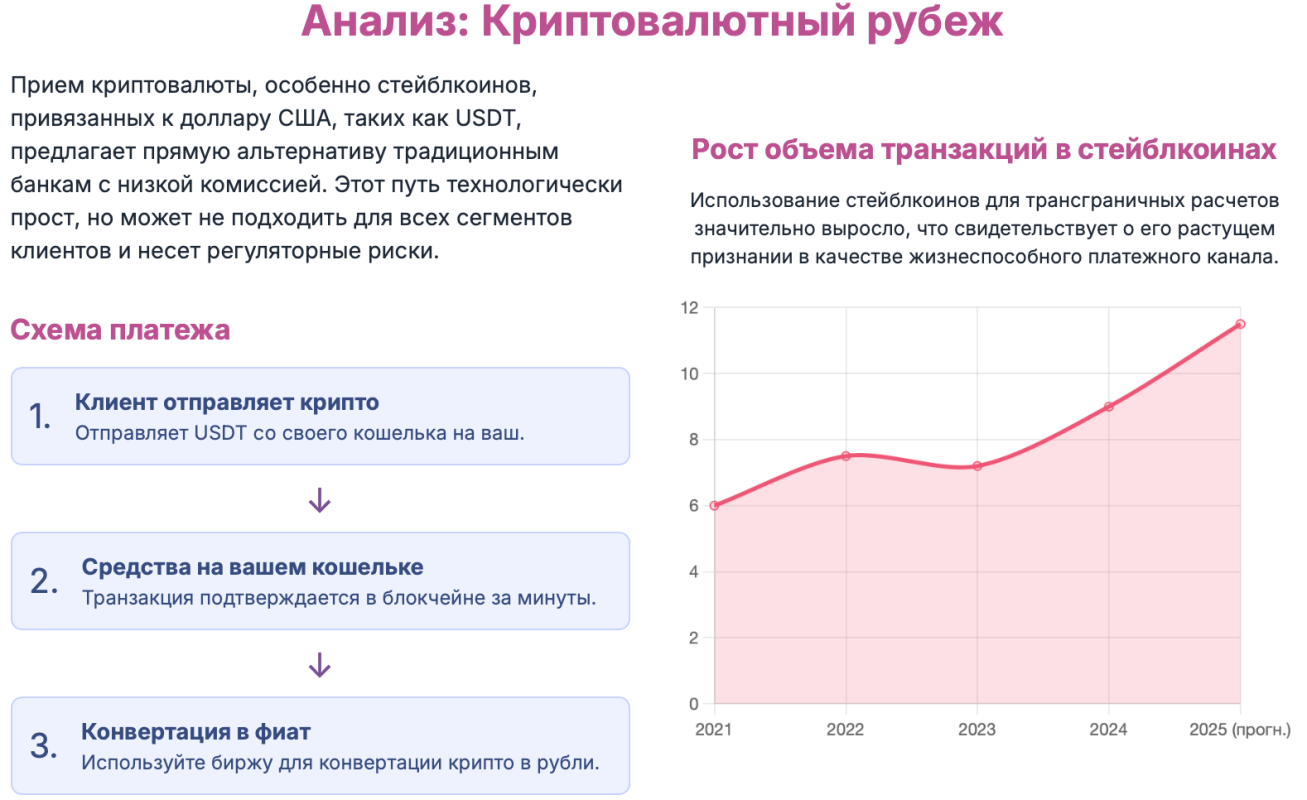
Task: Select the 2024 data point at value 9
Action: point(1109,406)
